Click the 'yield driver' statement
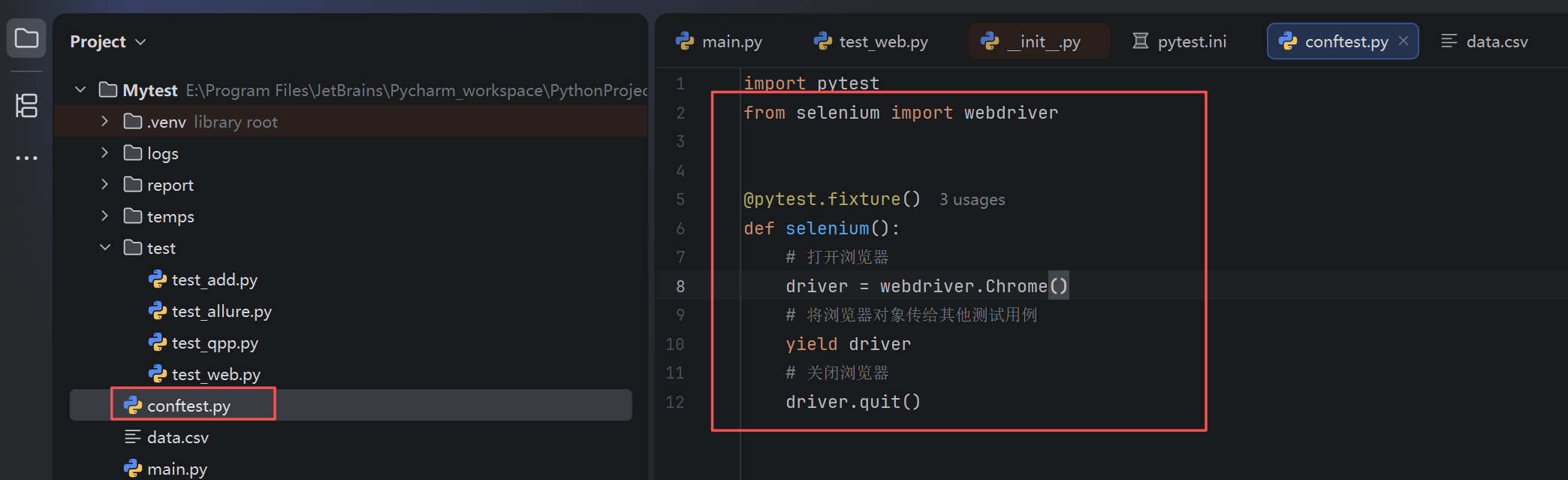This screenshot has width=1568, height=480. [x=848, y=344]
